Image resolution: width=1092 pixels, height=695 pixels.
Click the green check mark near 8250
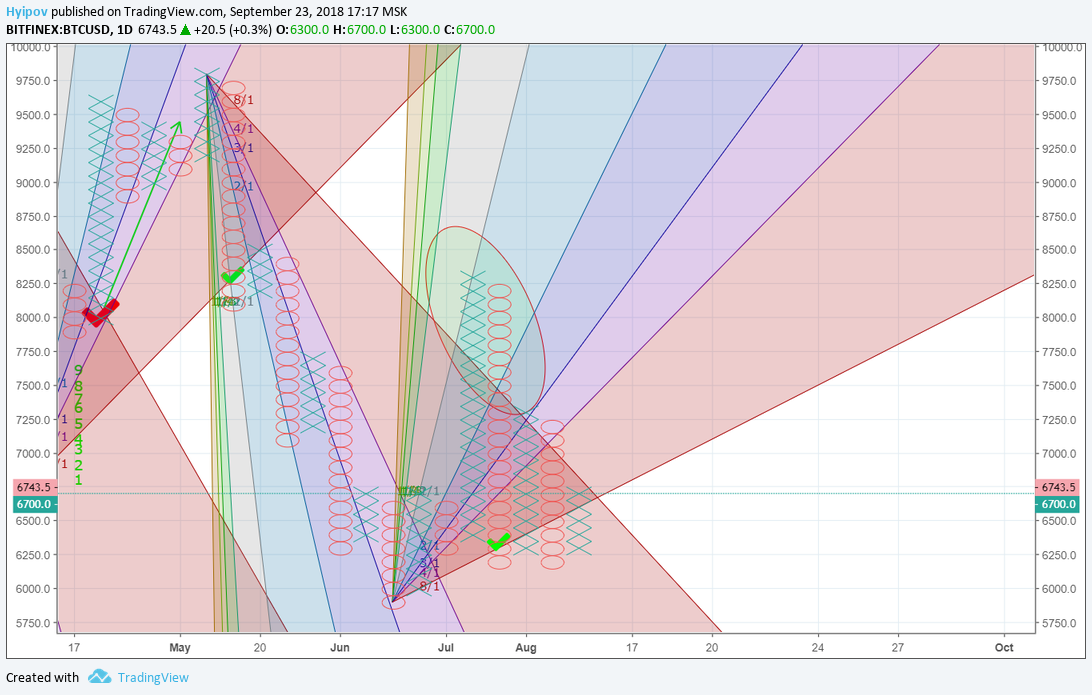tap(233, 276)
